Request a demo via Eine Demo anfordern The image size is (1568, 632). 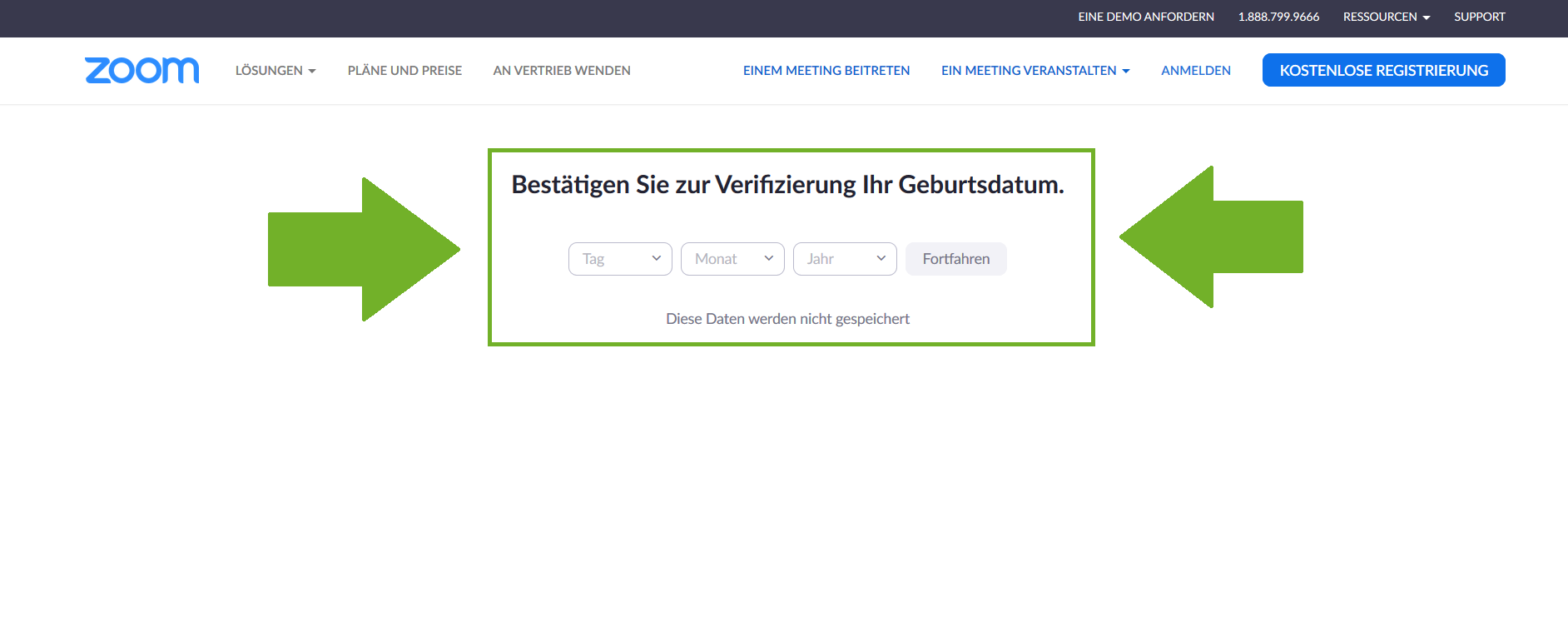point(1146,17)
